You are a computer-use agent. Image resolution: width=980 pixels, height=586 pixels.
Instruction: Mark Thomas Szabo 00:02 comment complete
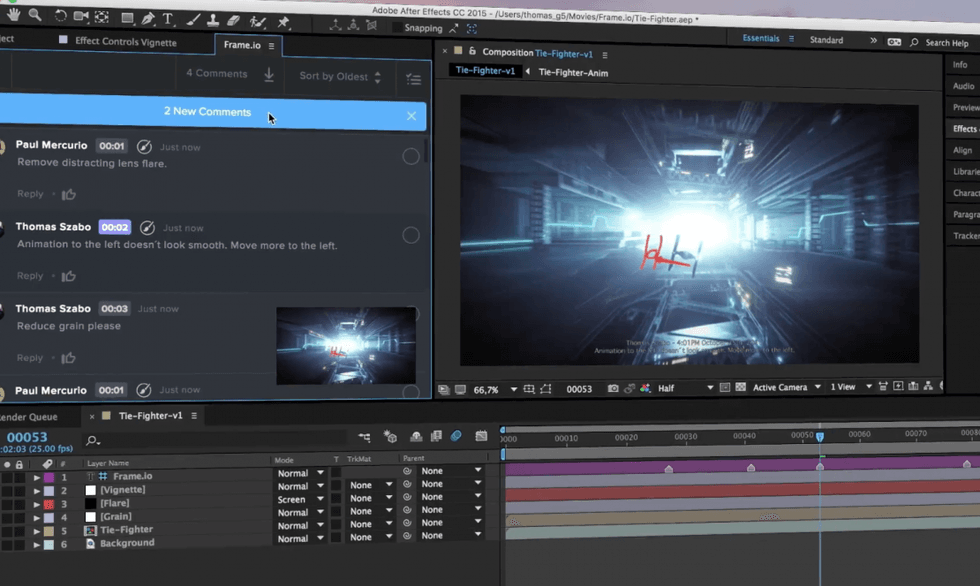click(x=411, y=235)
